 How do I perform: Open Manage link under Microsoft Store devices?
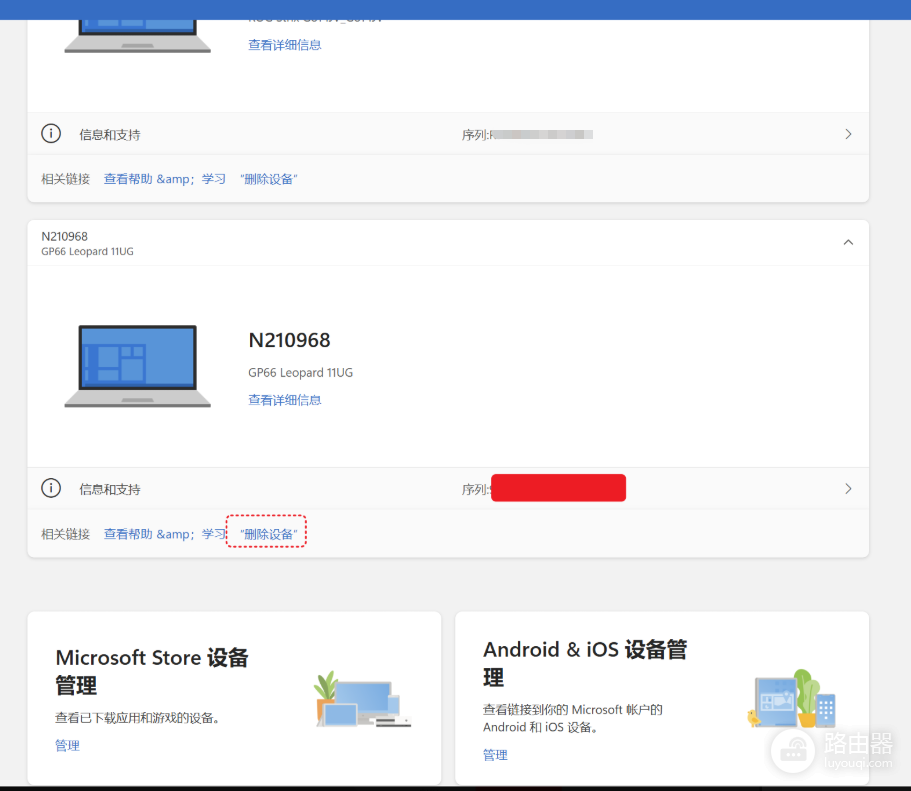coord(67,746)
